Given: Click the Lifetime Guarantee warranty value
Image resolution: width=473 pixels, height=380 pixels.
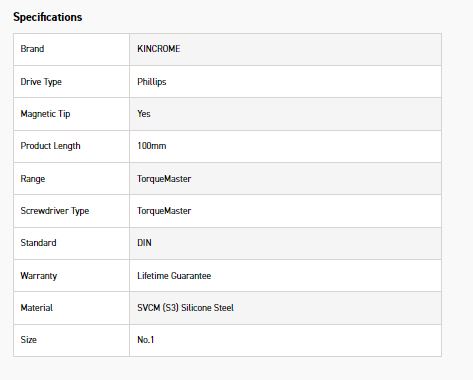Looking at the screenshot, I should tap(174, 276).
